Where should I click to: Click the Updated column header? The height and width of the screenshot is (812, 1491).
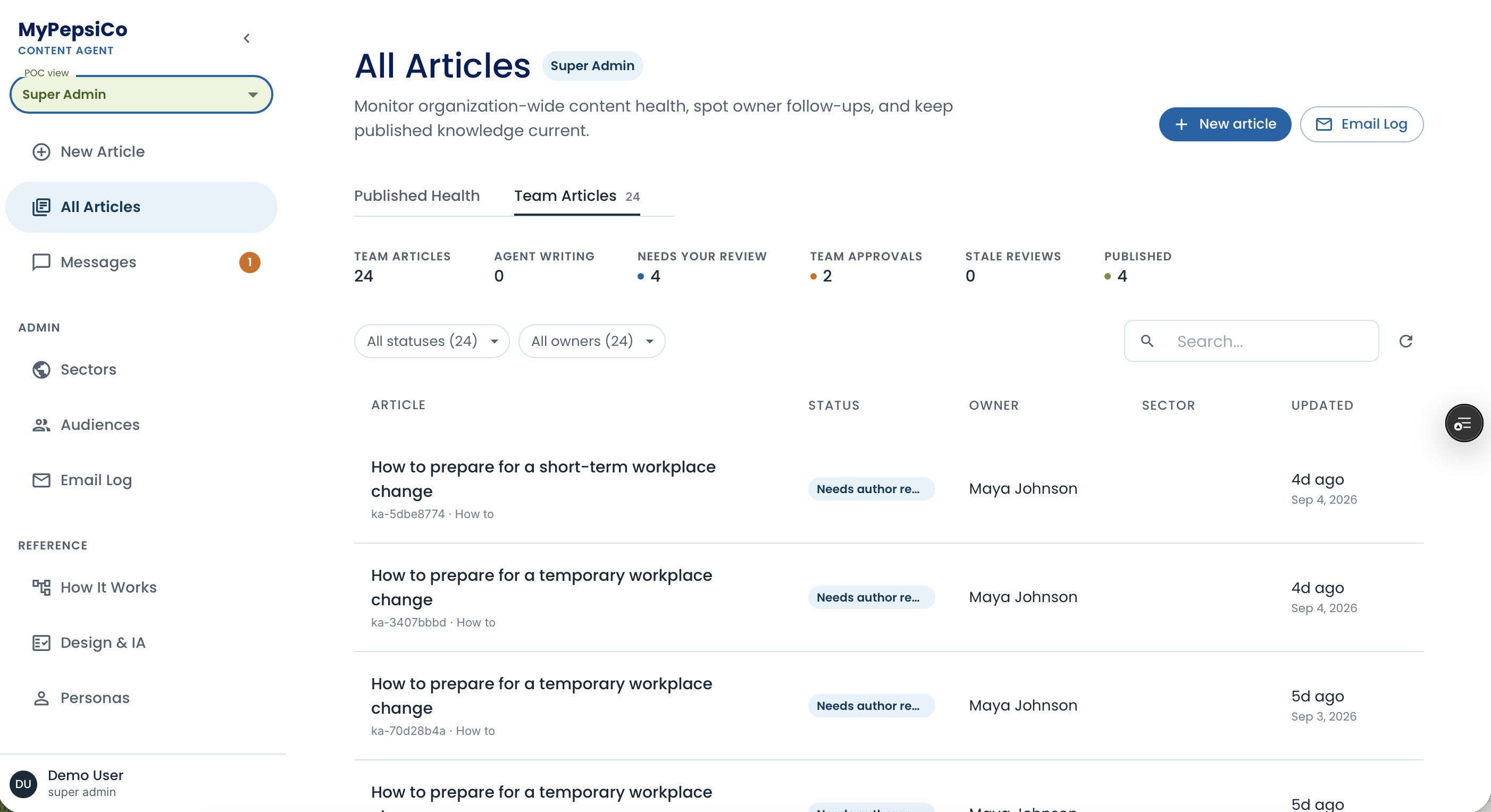coord(1322,405)
